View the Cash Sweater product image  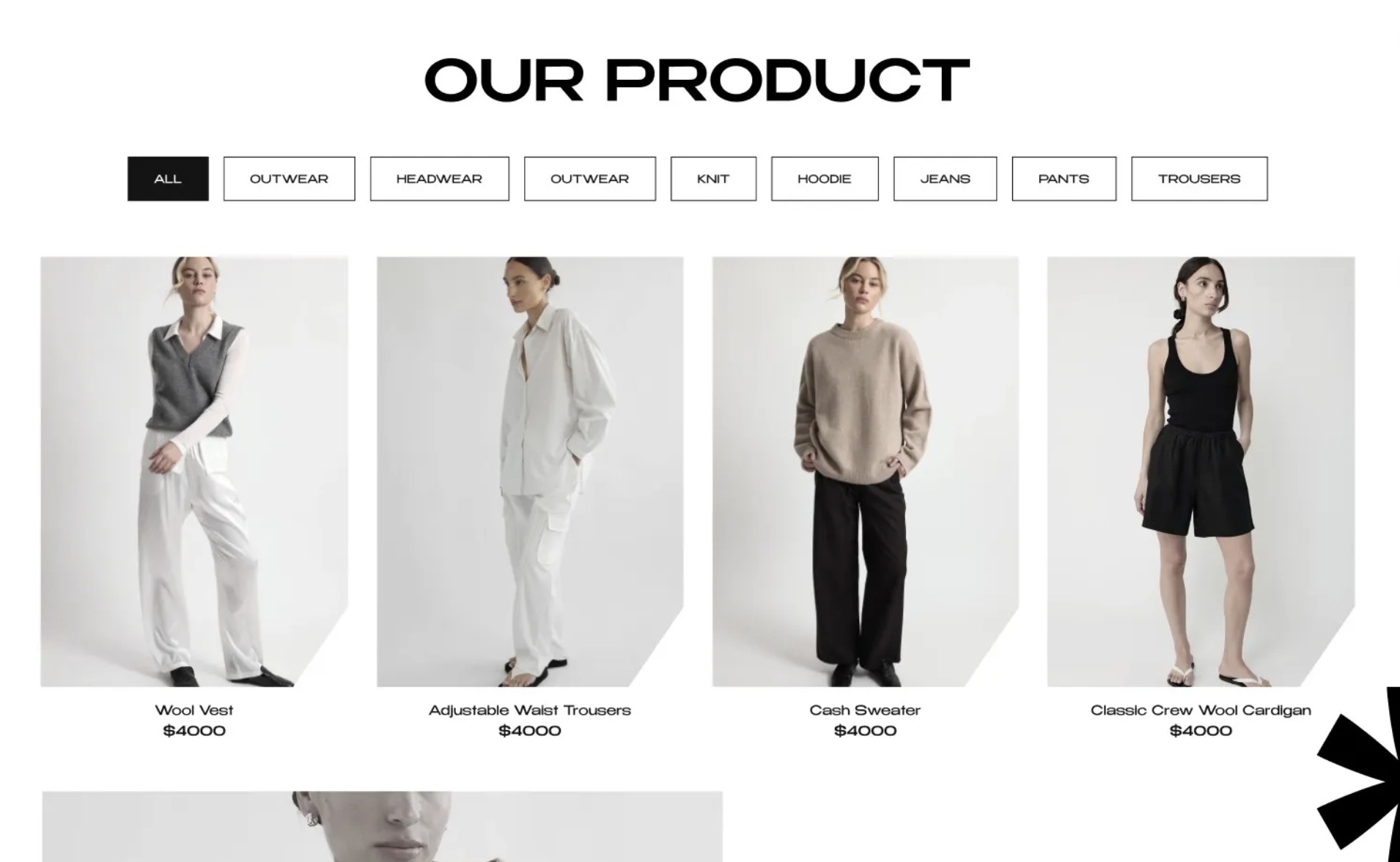click(x=866, y=471)
